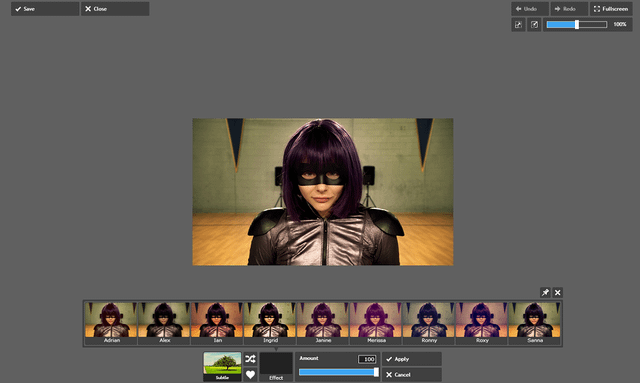Pin the effects filter strip
Screen dimensions: 640x383
point(545,292)
